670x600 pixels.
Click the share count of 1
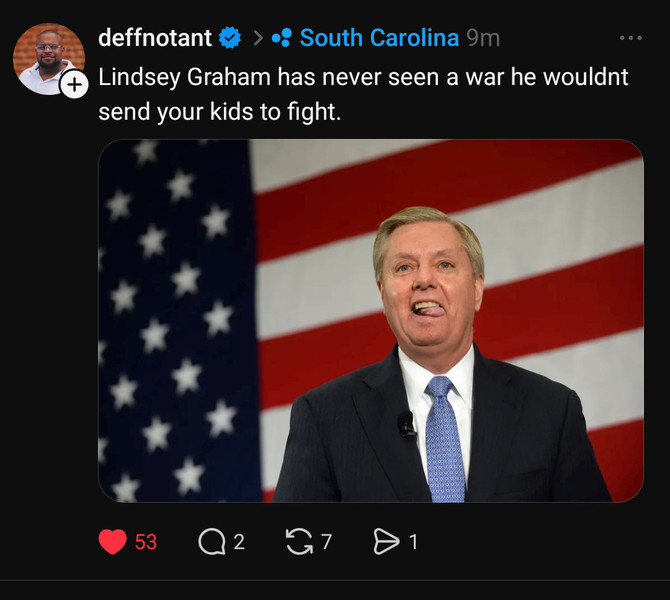[413, 542]
